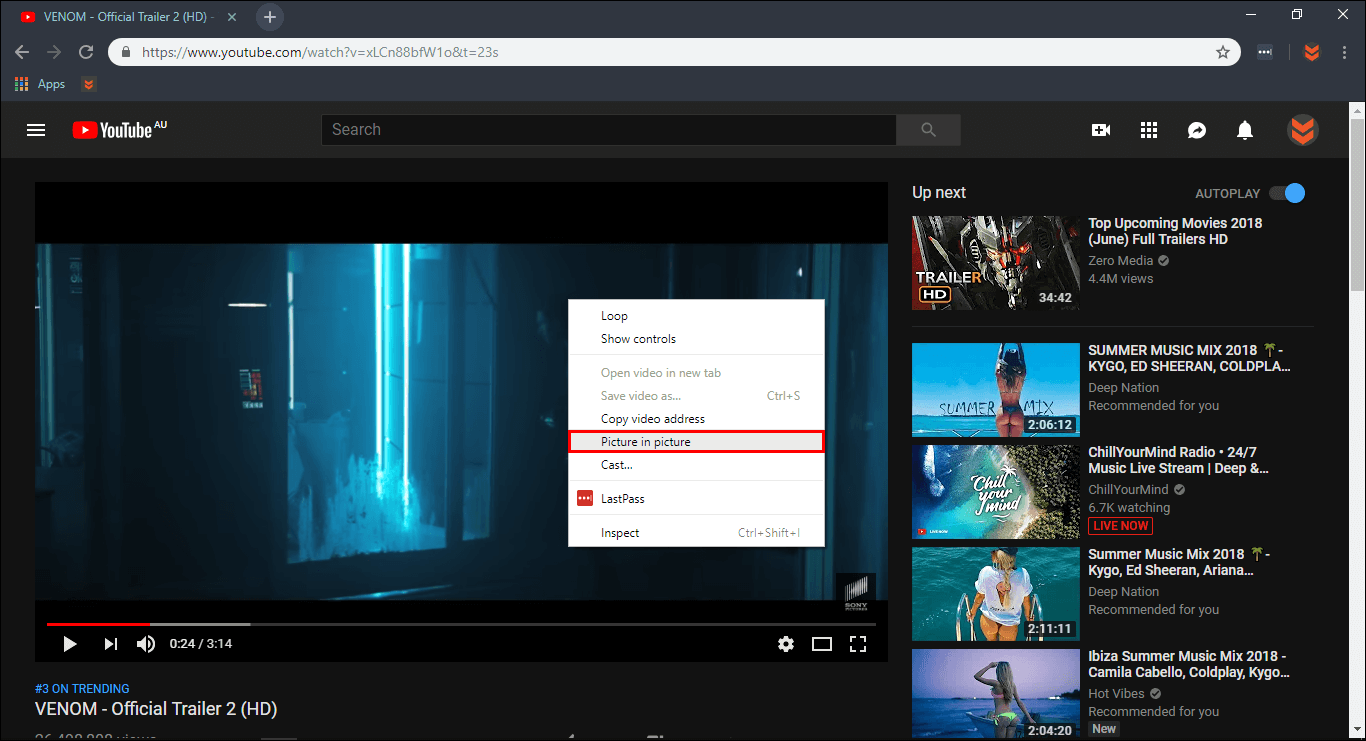Image resolution: width=1366 pixels, height=741 pixels.
Task: Click the YouTube search input field
Action: pos(609,130)
